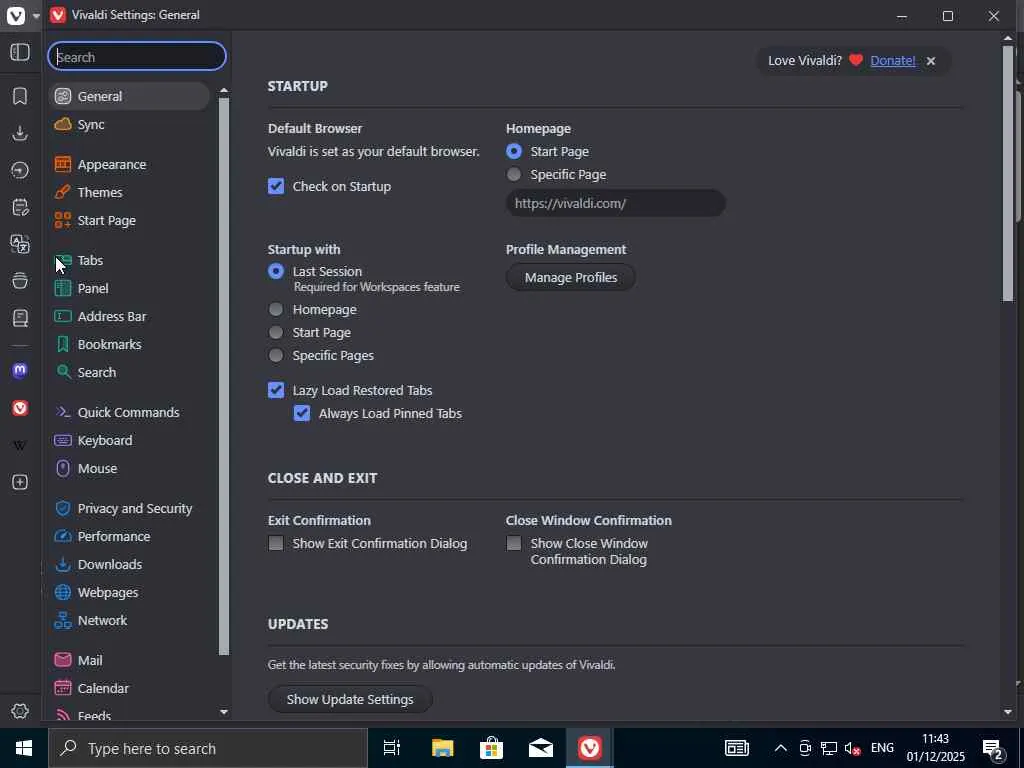This screenshot has width=1024, height=768.
Task: Open Task View on taskbar
Action: tap(392, 748)
